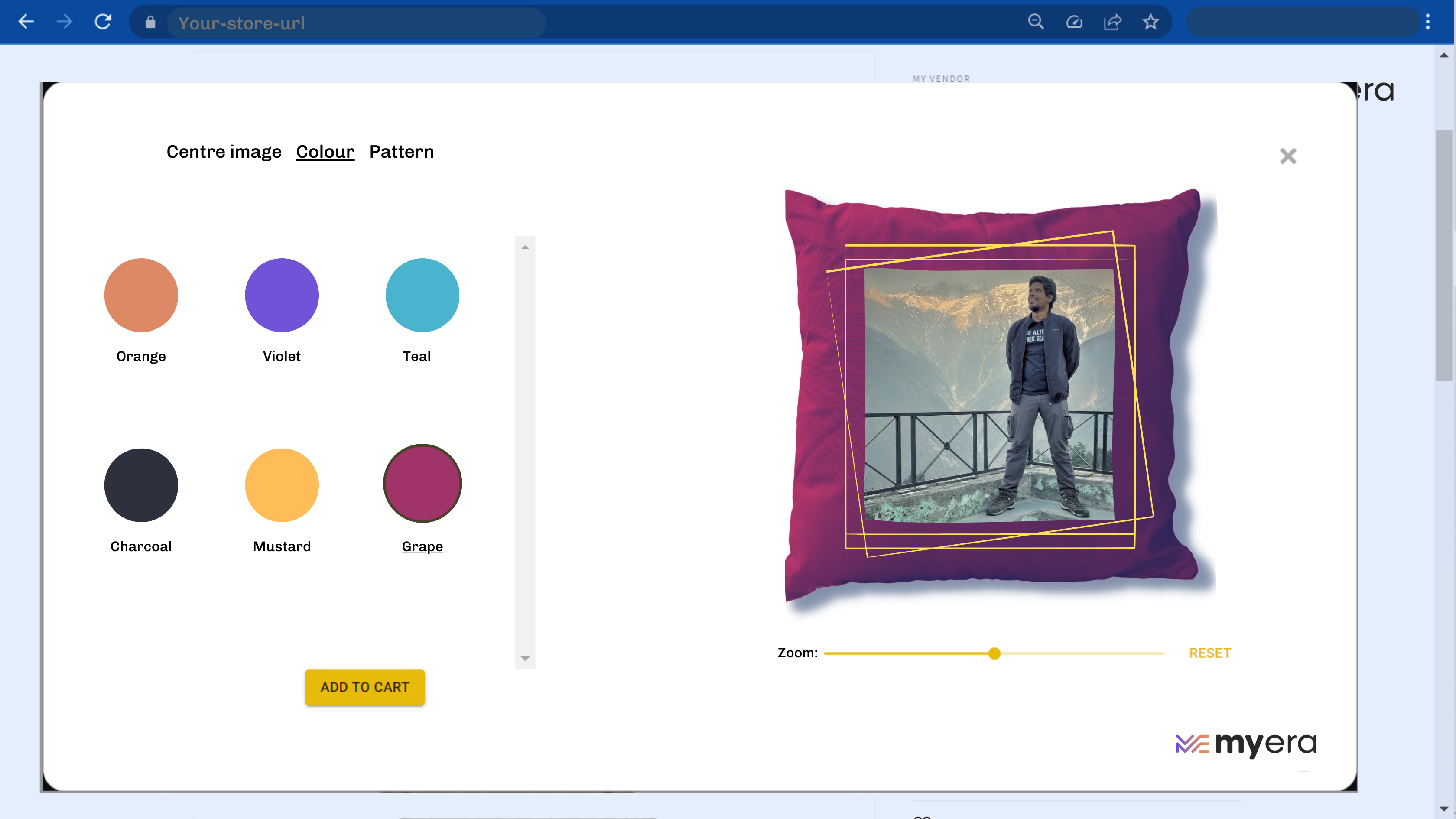
Task: Close the customizer dialog with X
Action: click(x=1287, y=156)
